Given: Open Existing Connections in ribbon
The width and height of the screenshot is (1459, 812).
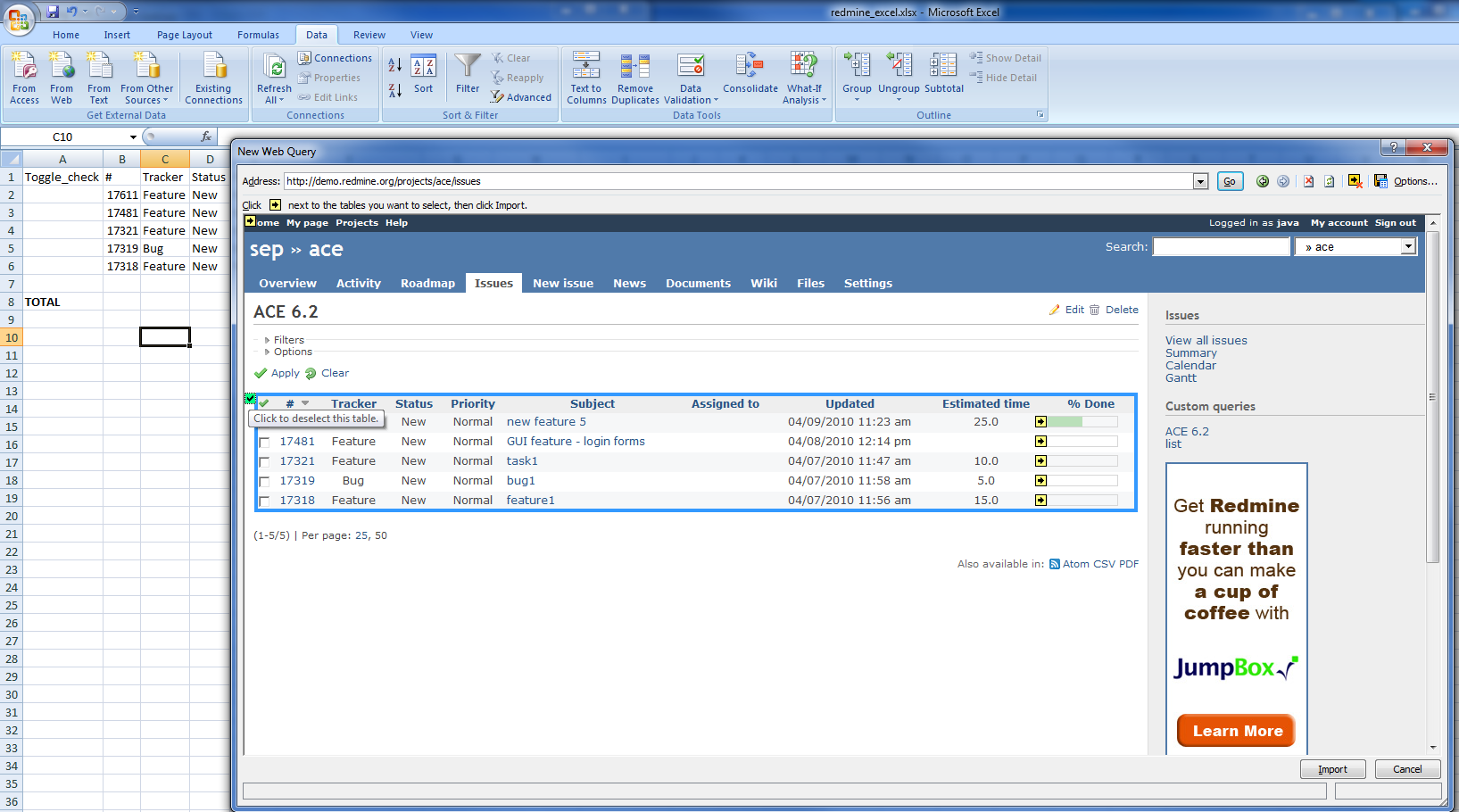Looking at the screenshot, I should point(213,78).
